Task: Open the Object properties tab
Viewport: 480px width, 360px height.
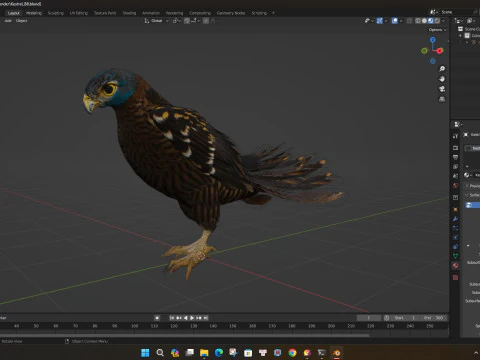Action: pyautogui.click(x=456, y=209)
